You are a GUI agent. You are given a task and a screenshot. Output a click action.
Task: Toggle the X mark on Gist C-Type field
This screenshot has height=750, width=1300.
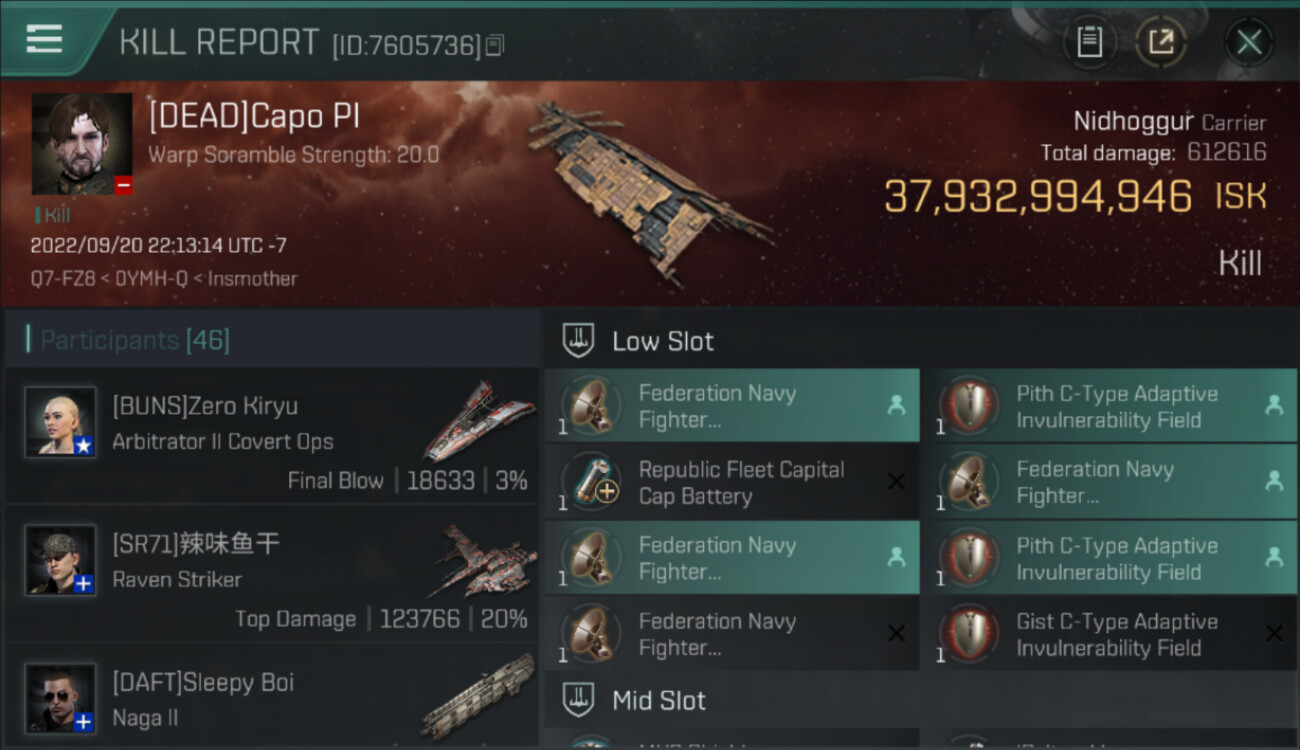1273,633
